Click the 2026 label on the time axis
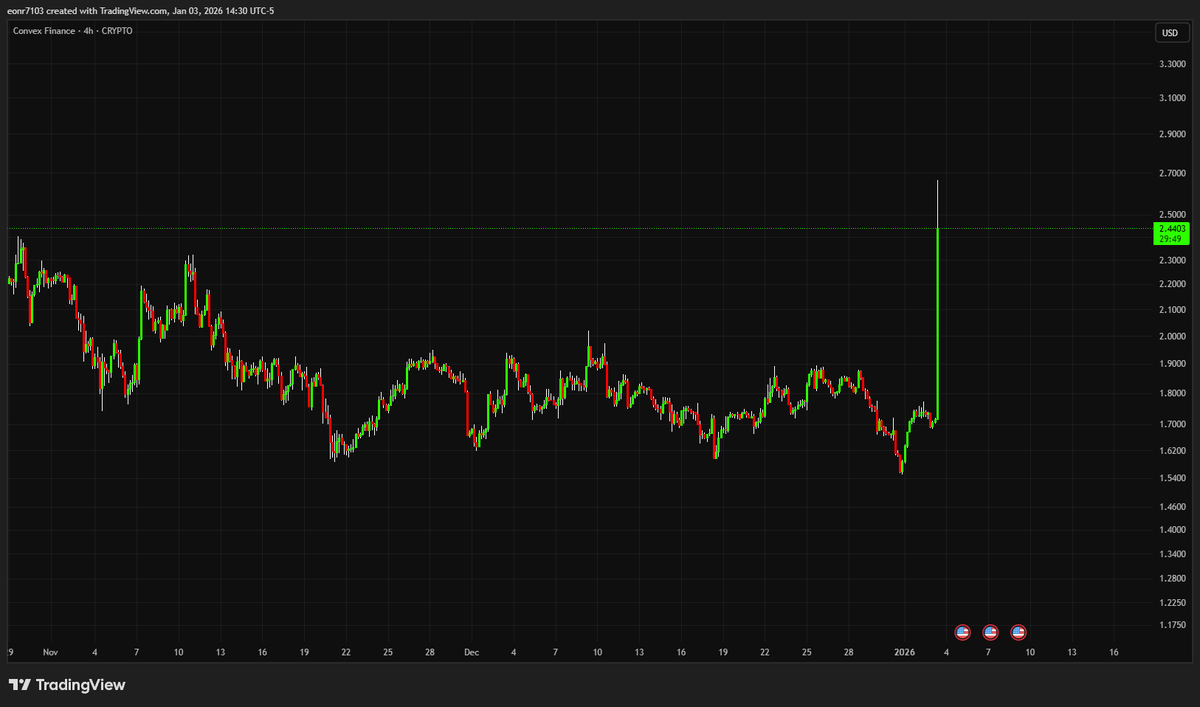This screenshot has height=707, width=1200. pos(904,652)
